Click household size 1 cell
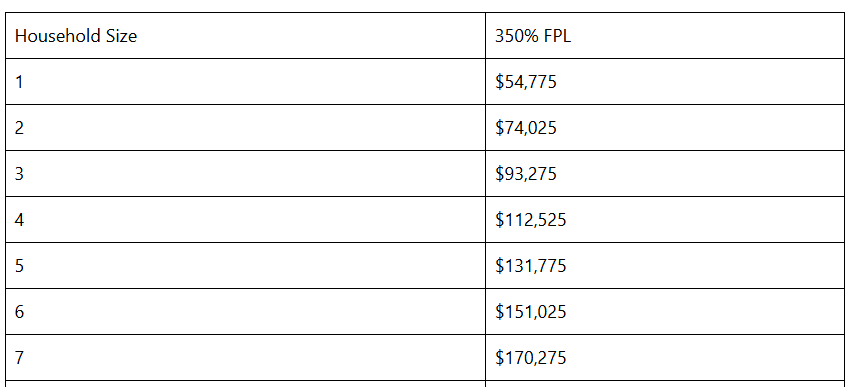This screenshot has width=852, height=387. (245, 82)
